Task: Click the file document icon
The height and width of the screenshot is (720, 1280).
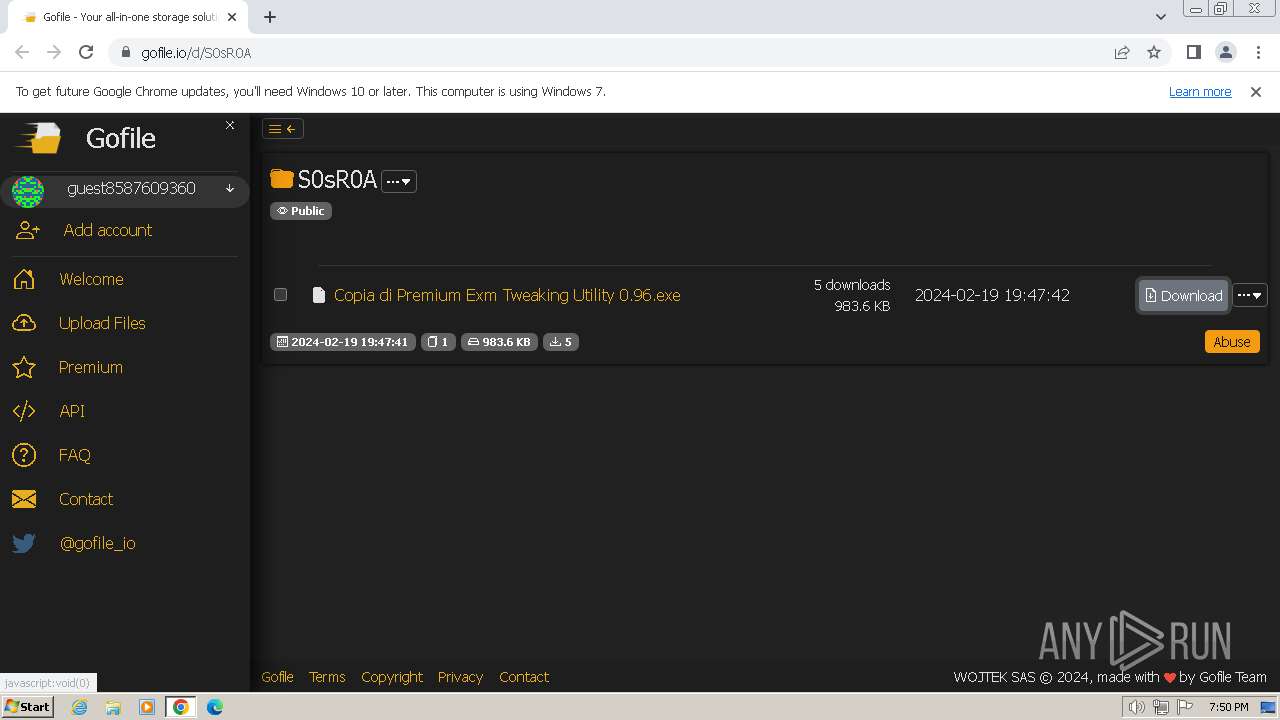Action: pos(318,295)
